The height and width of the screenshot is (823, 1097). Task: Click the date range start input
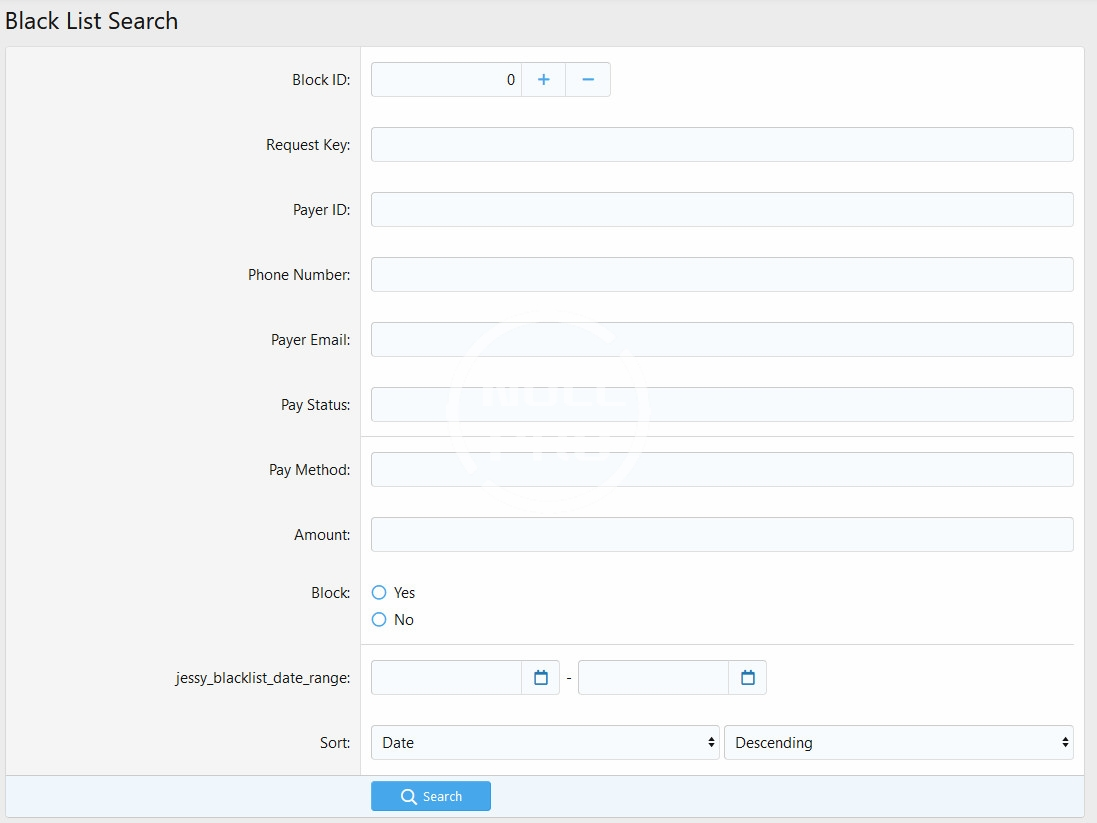[x=446, y=678]
